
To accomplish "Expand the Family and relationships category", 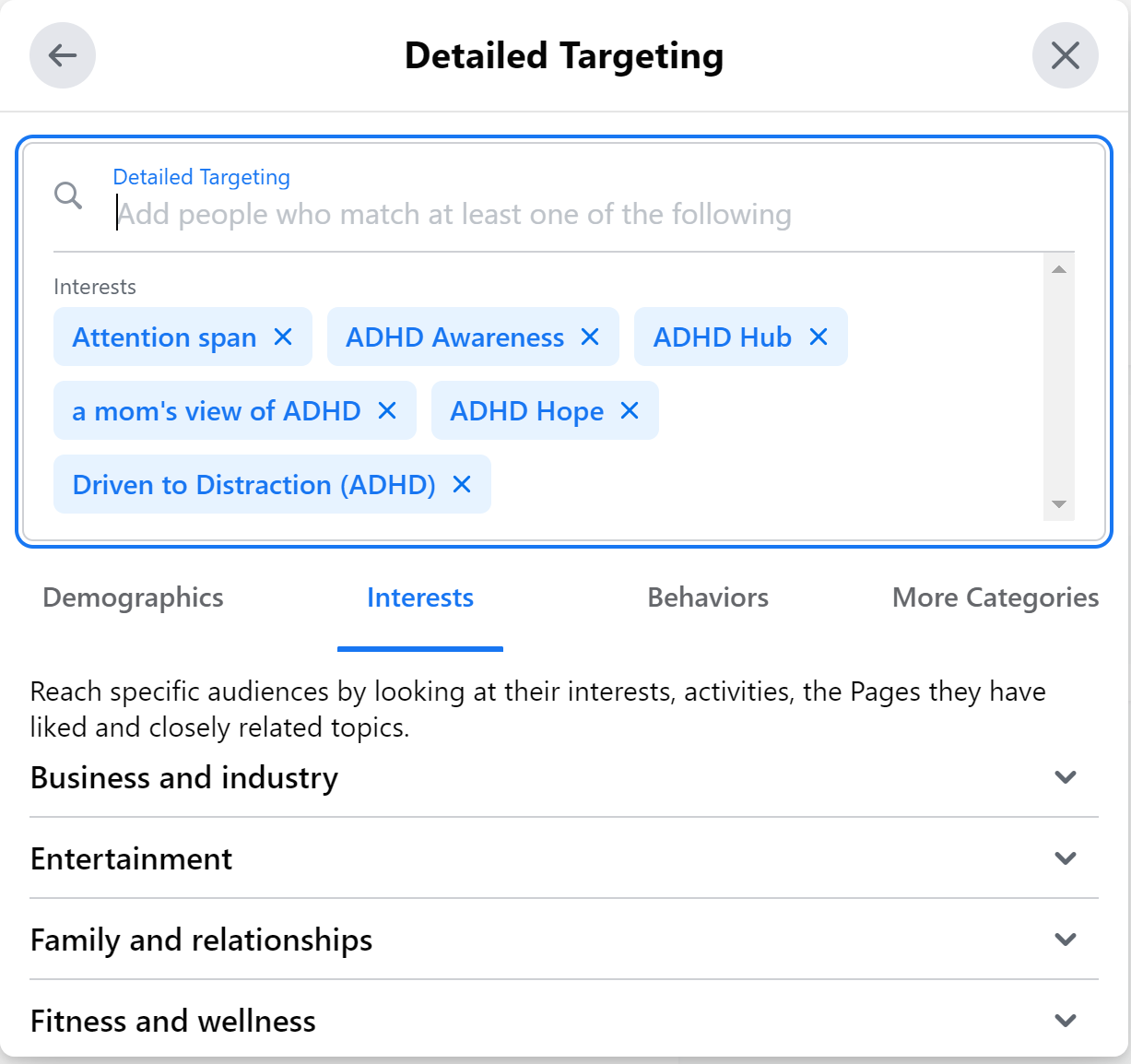I will [1066, 940].
